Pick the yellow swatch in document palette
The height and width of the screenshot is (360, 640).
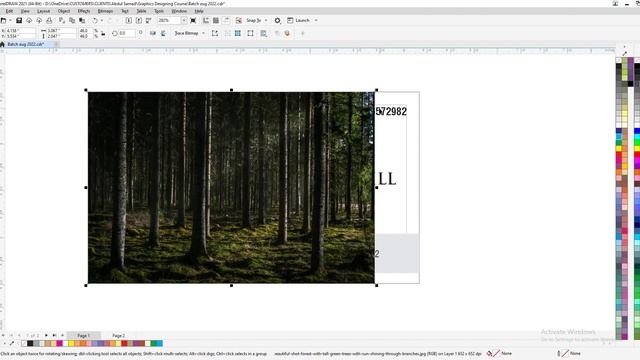coord(71,344)
